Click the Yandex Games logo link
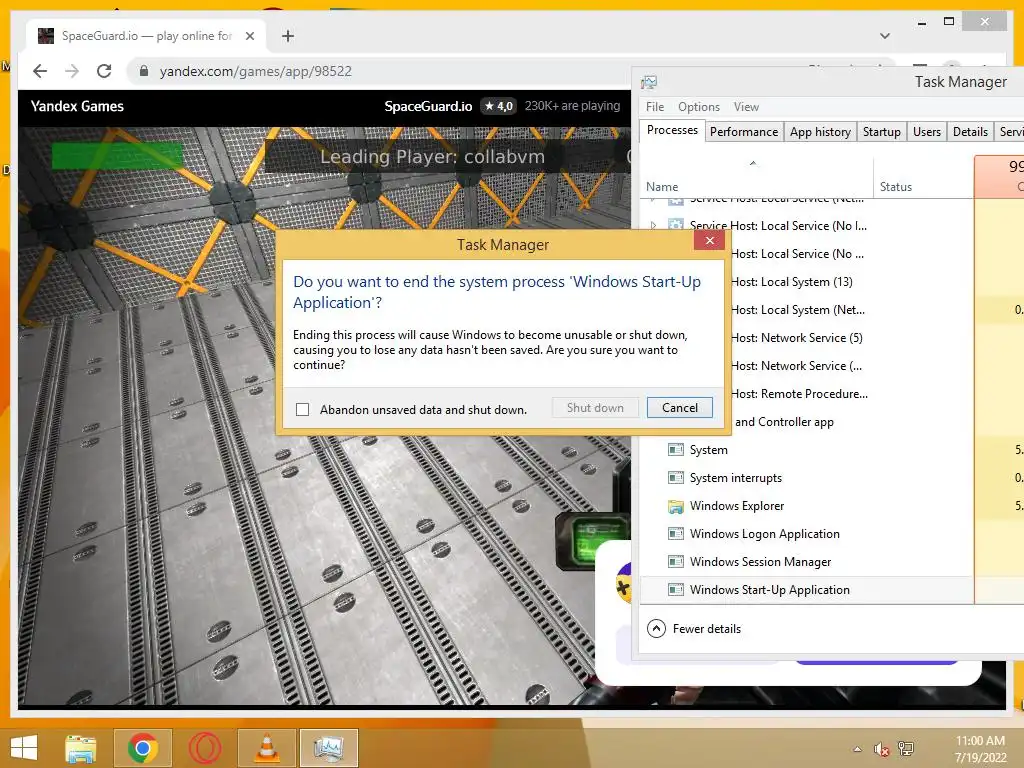 click(x=77, y=106)
